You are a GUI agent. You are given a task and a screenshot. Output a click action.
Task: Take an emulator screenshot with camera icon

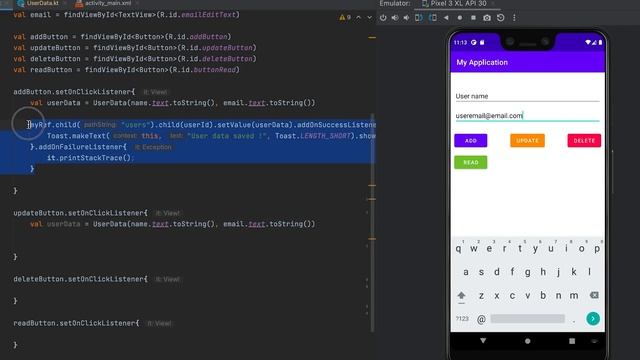(487, 18)
